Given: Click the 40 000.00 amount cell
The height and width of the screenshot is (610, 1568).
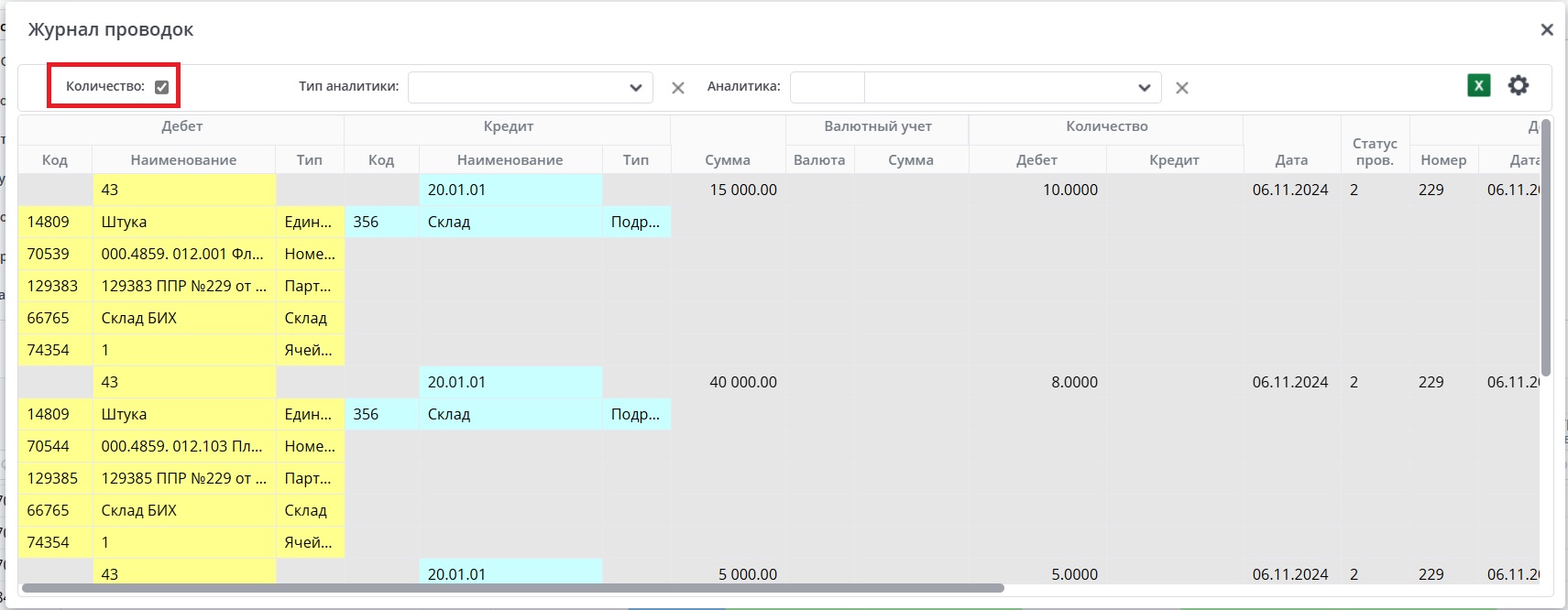Looking at the screenshot, I should (743, 382).
